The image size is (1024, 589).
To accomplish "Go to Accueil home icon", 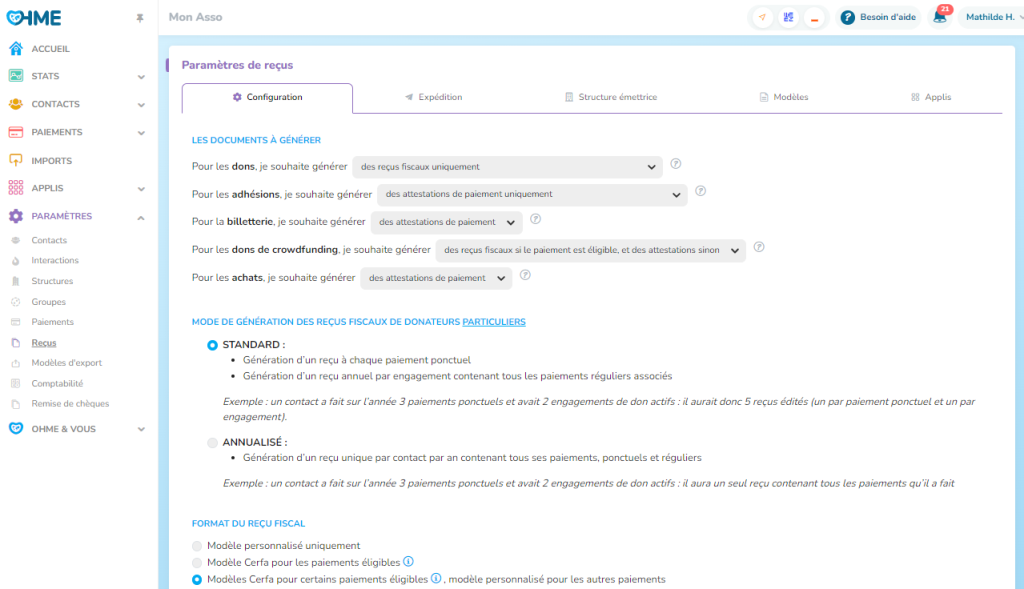I will click(x=15, y=48).
